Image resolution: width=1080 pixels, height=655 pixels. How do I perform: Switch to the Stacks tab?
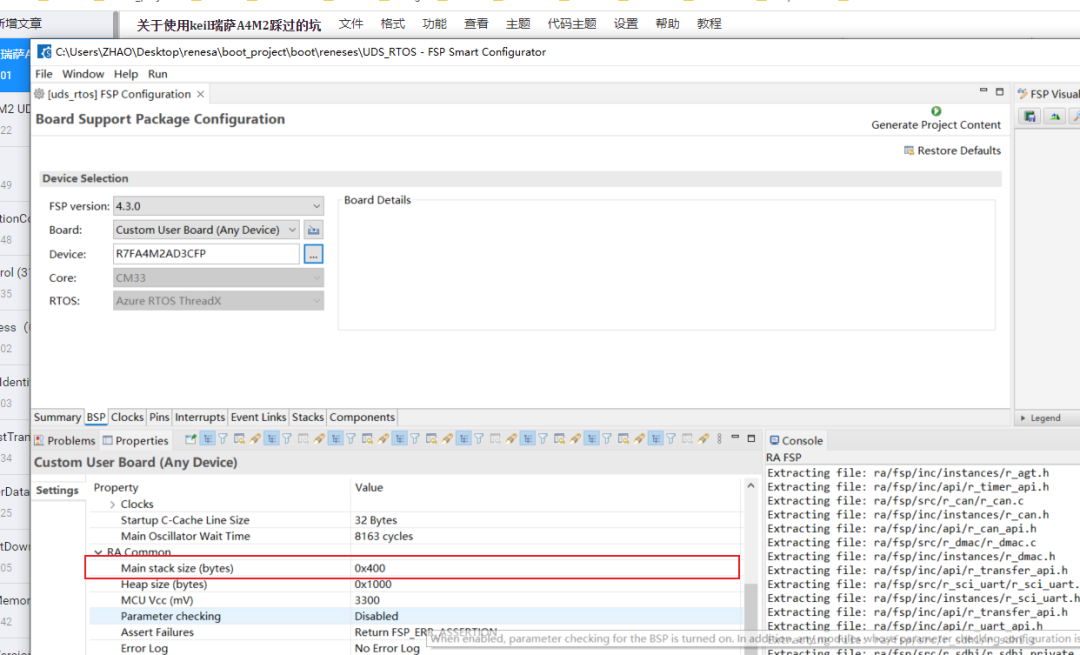(x=308, y=417)
